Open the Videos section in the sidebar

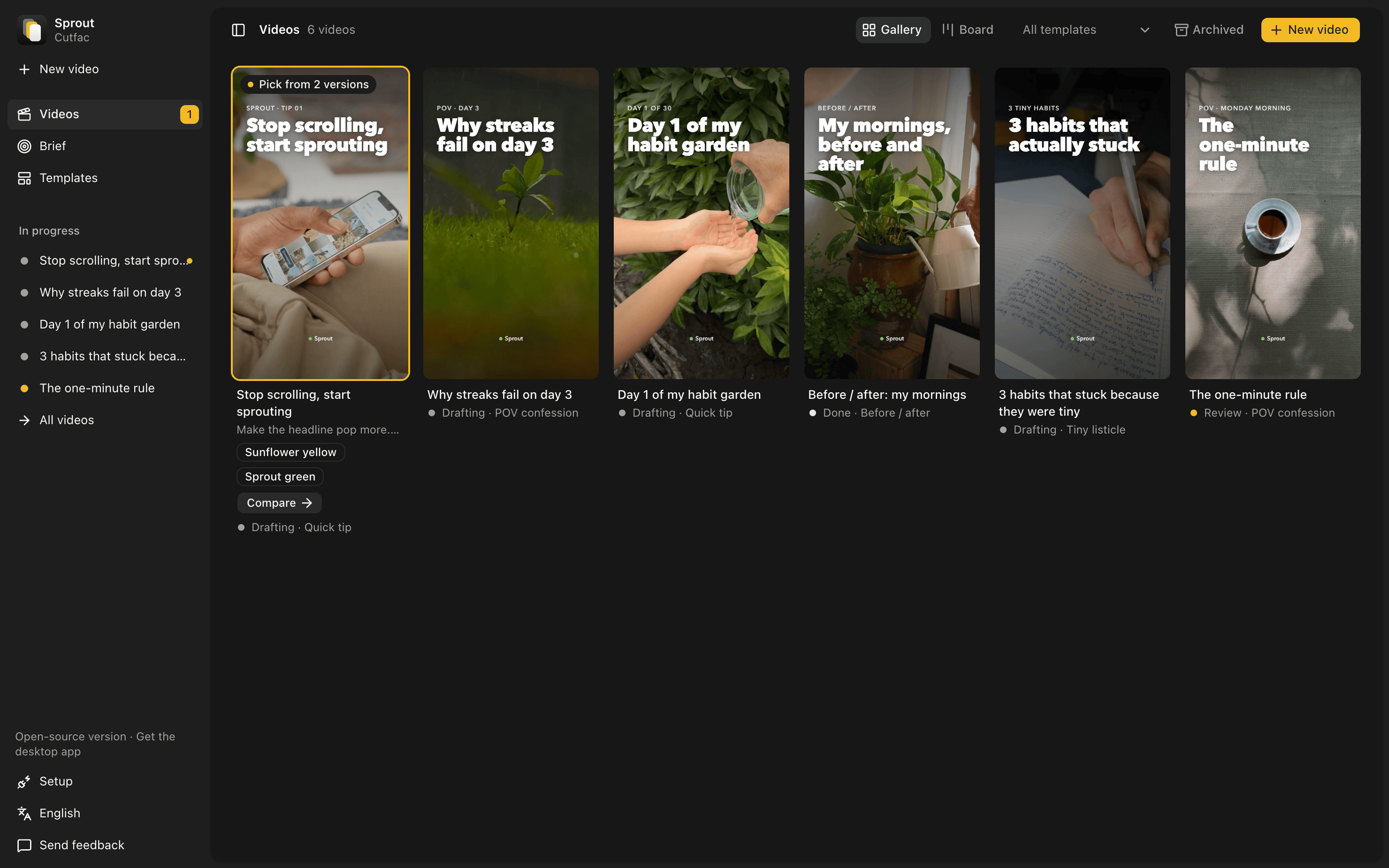(x=105, y=114)
